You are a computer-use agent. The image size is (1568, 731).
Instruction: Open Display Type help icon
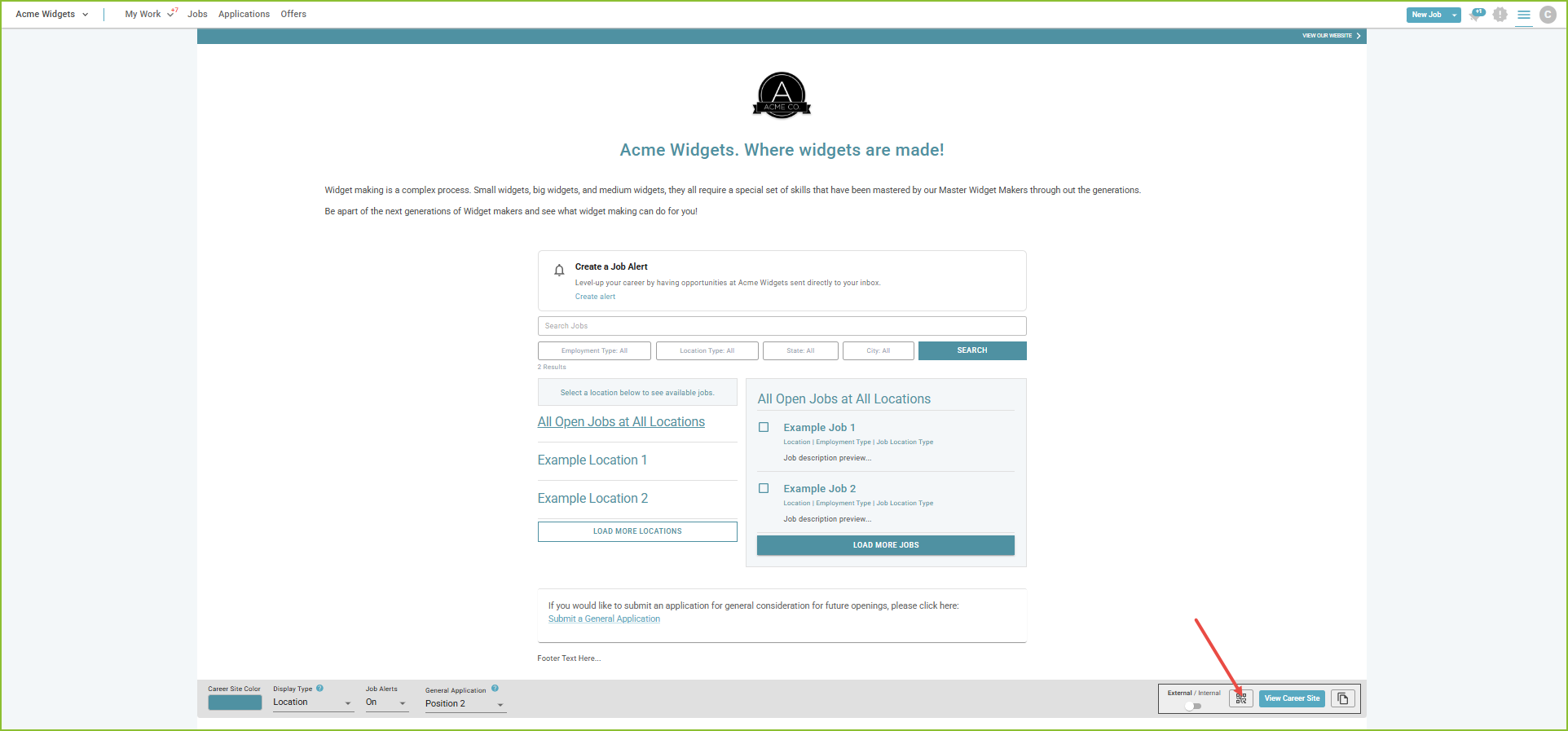319,689
